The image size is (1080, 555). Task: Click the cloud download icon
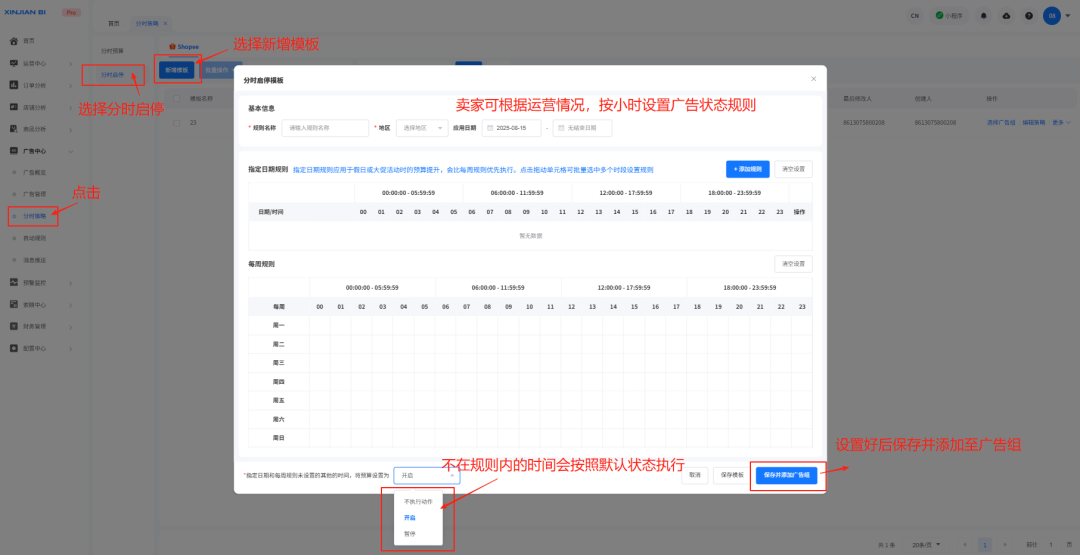[x=1006, y=16]
